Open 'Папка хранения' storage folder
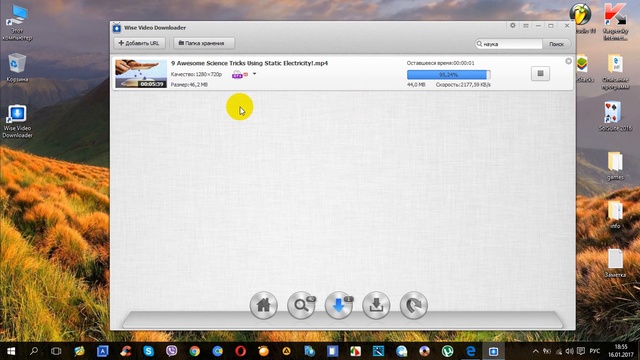This screenshot has width=640, height=360. point(204,43)
